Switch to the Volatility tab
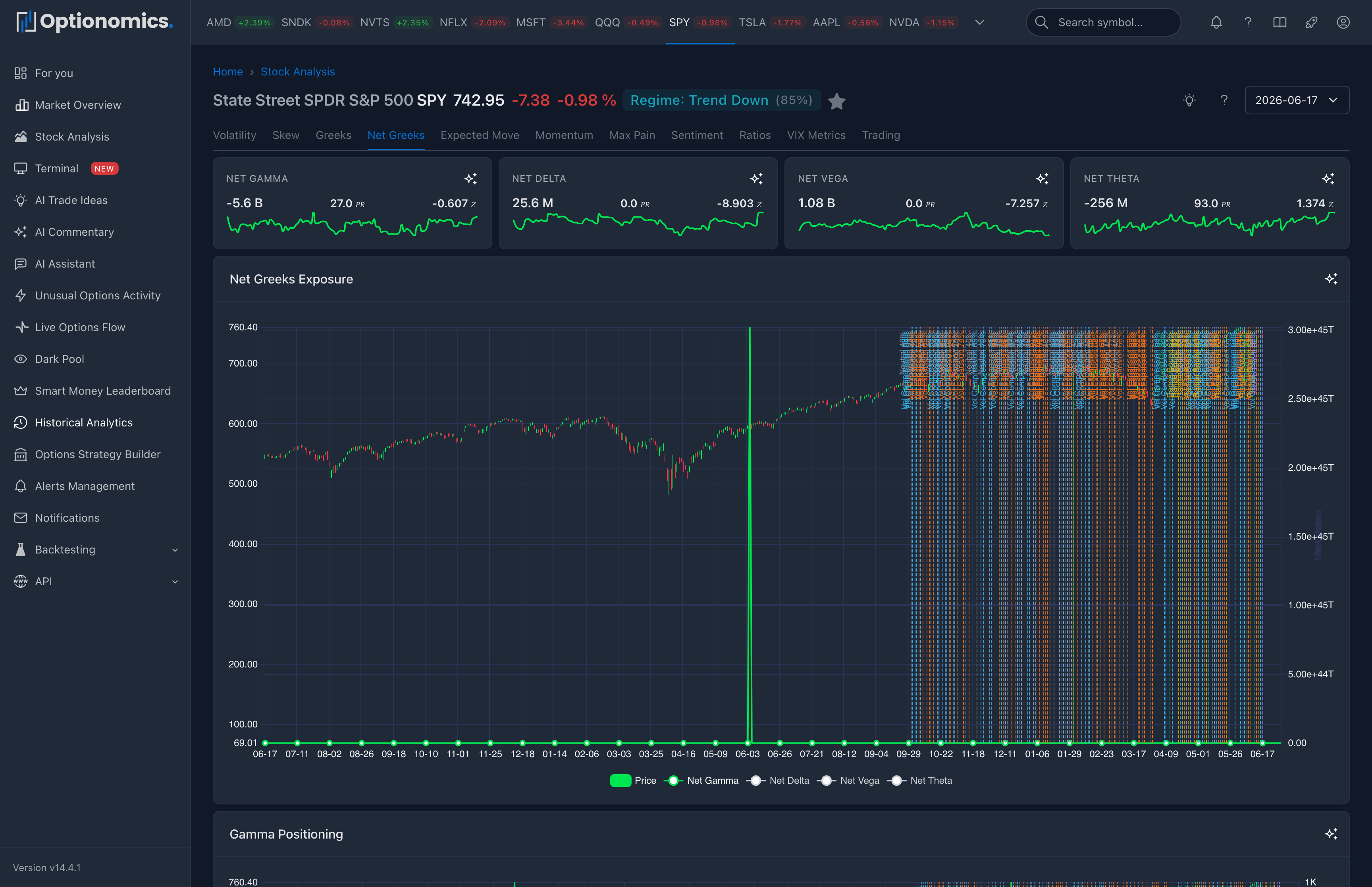Screen dimensions: 1372x887 [234, 135]
